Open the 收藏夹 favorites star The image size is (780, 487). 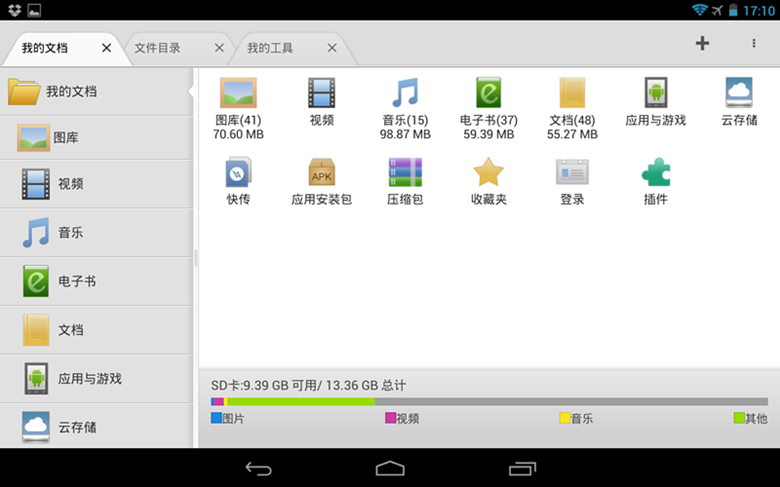point(488,173)
